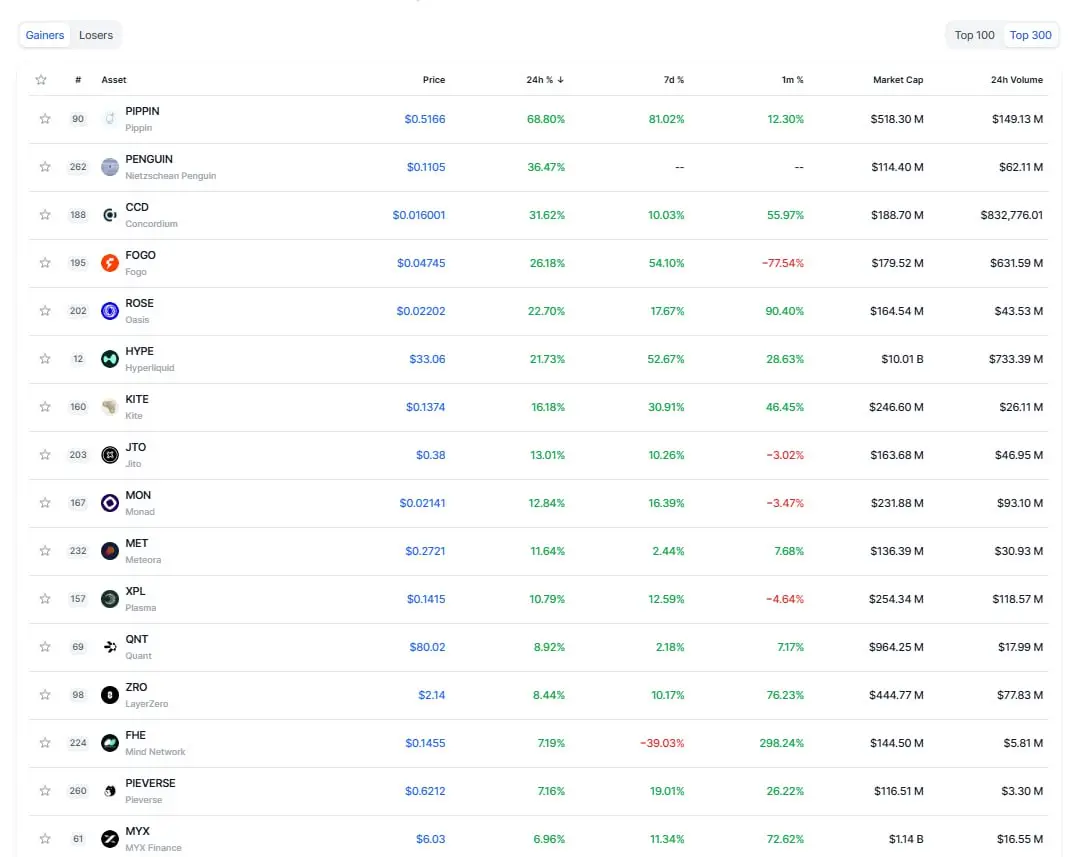Click the ROSE 1m change 90.40%

pyautogui.click(x=785, y=311)
